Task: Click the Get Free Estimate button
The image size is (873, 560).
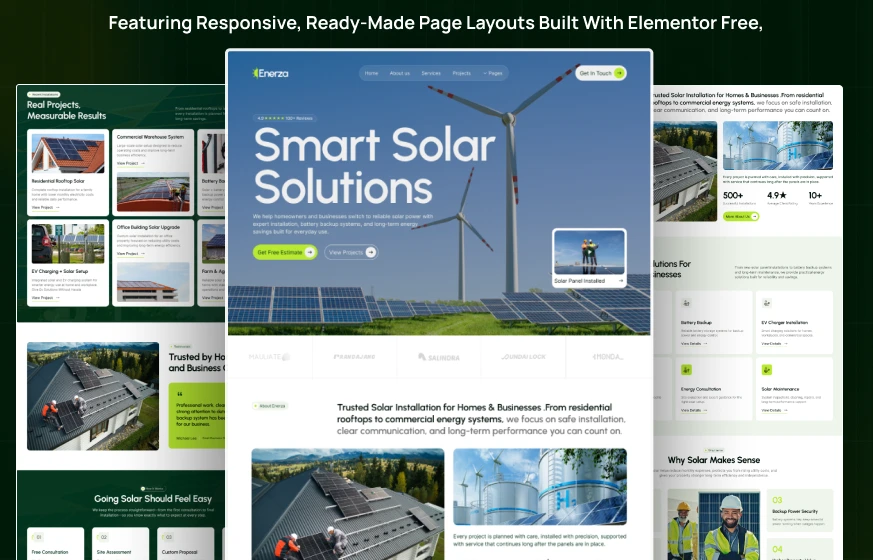Action: 285,252
